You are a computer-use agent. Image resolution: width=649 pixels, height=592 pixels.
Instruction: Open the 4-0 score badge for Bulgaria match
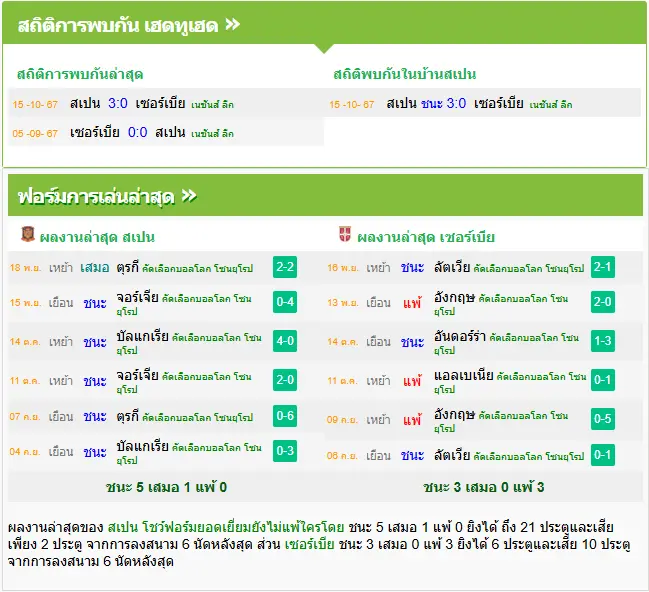pyautogui.click(x=285, y=341)
